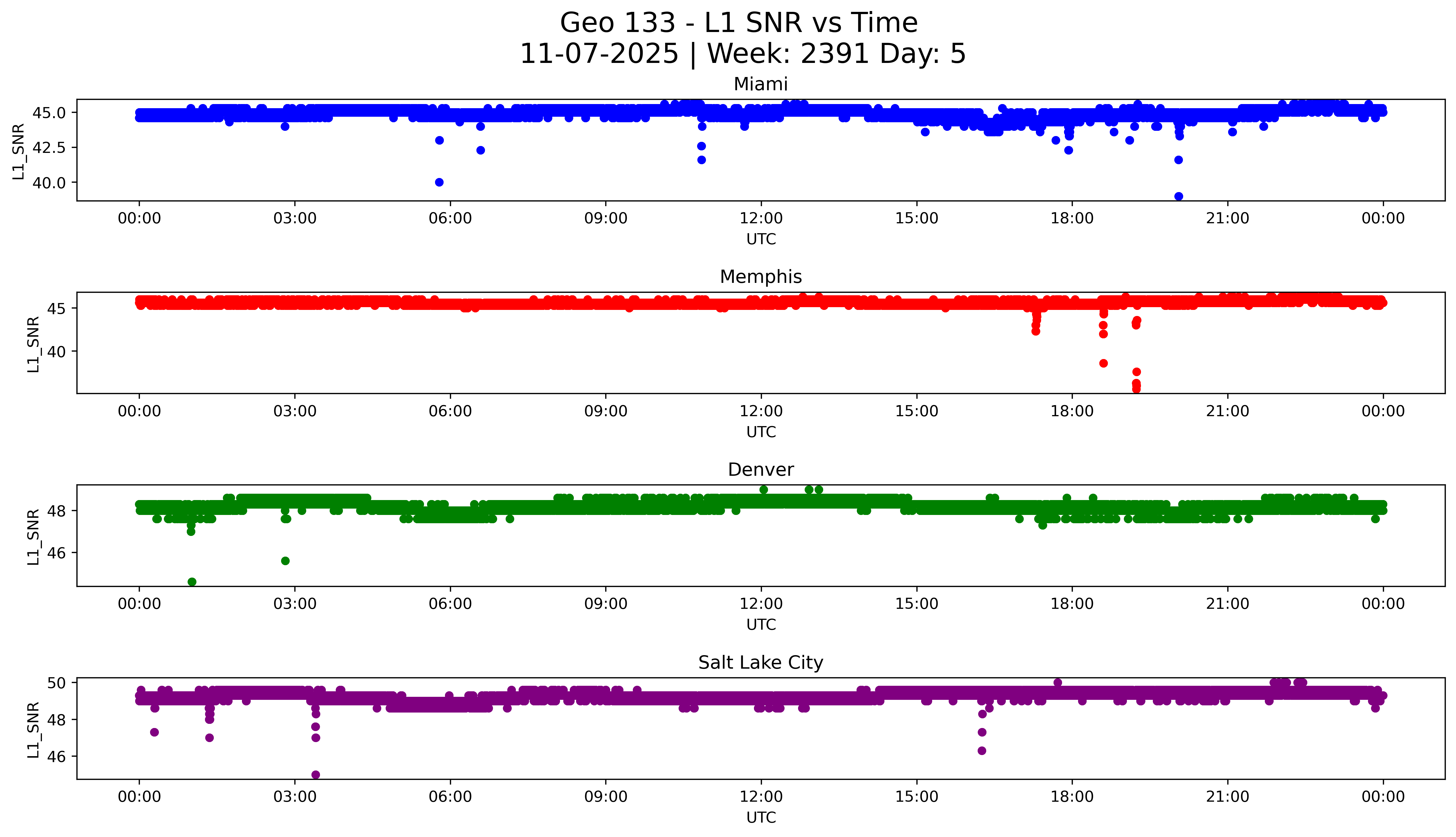Viewport: 1456px width, 837px height.
Task: Click the 40.0 tick label on Miami y-axis
Action: coord(50,183)
